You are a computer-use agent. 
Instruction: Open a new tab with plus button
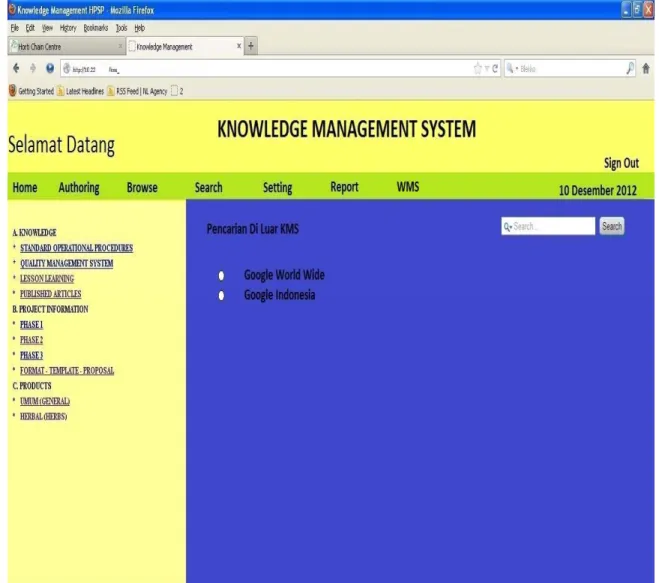pyautogui.click(x=251, y=46)
